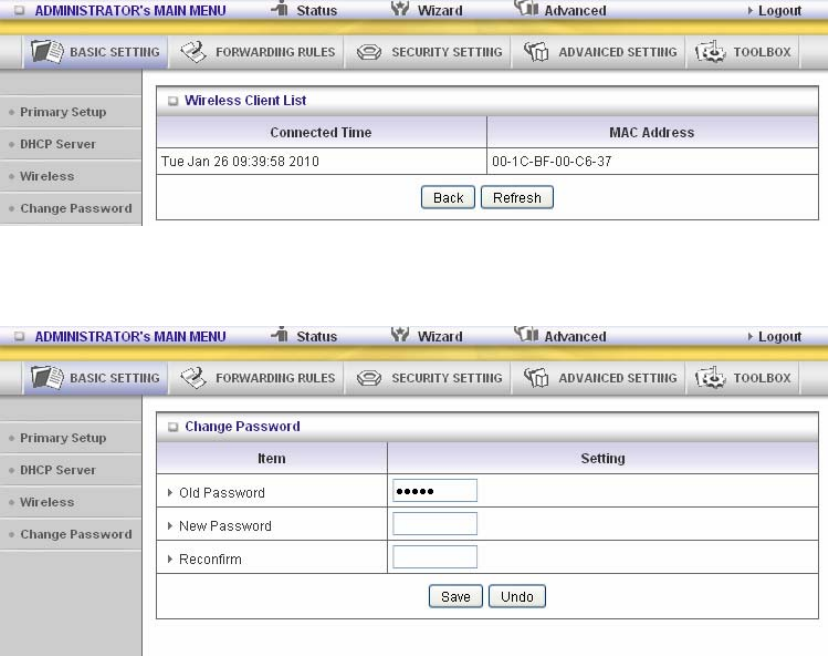Click the Toolbox gear icon in upper panel

tap(710, 51)
